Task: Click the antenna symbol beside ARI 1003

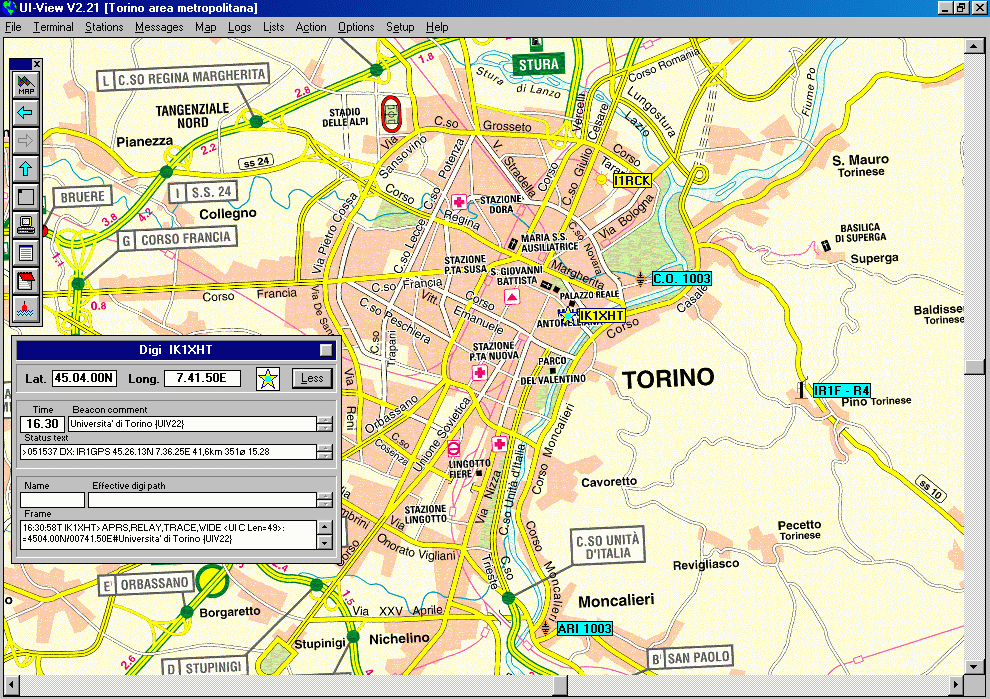Action: (546, 628)
